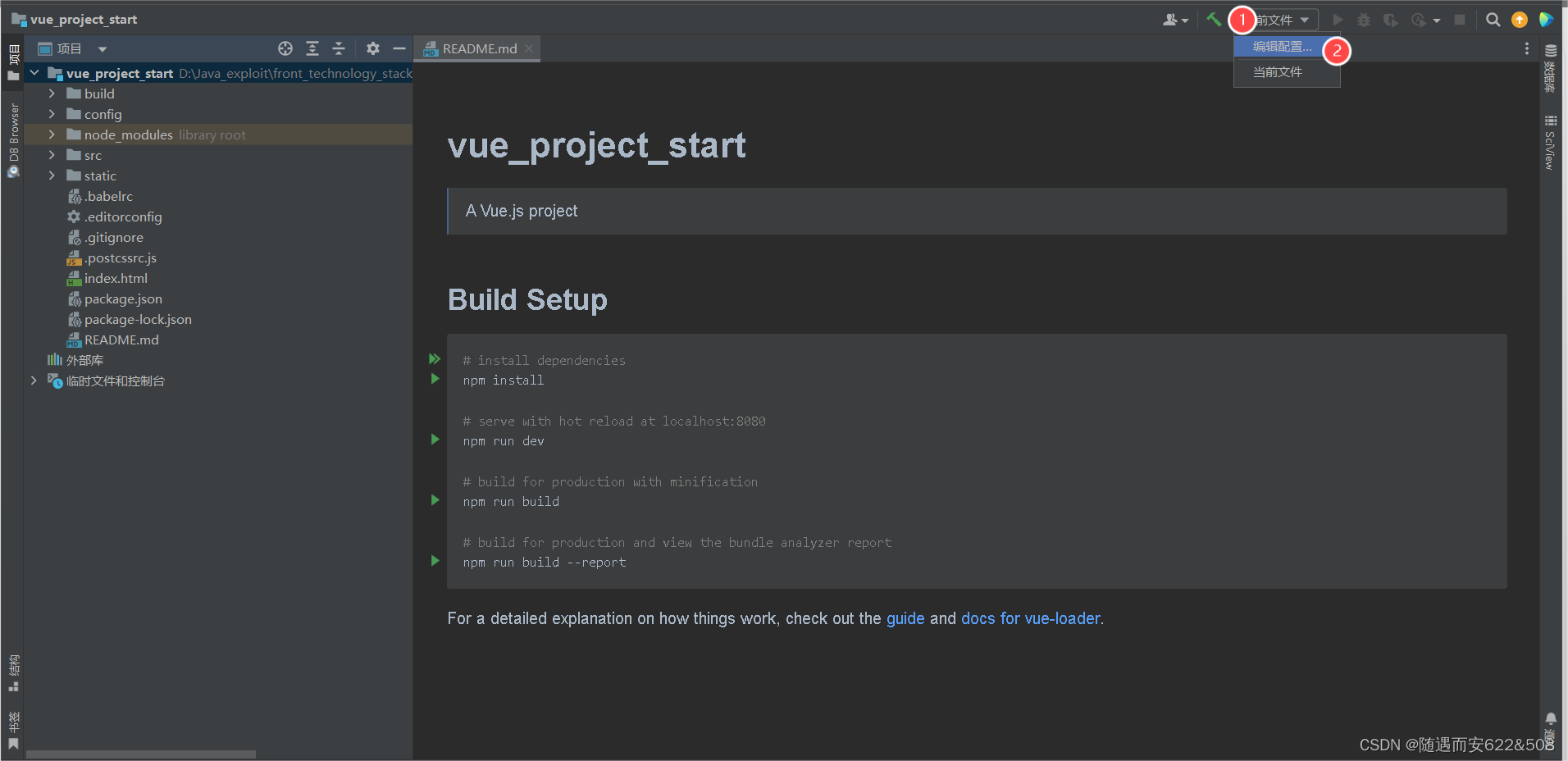Toggle the SciView panel open
The image size is (1568, 761).
(x=1551, y=148)
